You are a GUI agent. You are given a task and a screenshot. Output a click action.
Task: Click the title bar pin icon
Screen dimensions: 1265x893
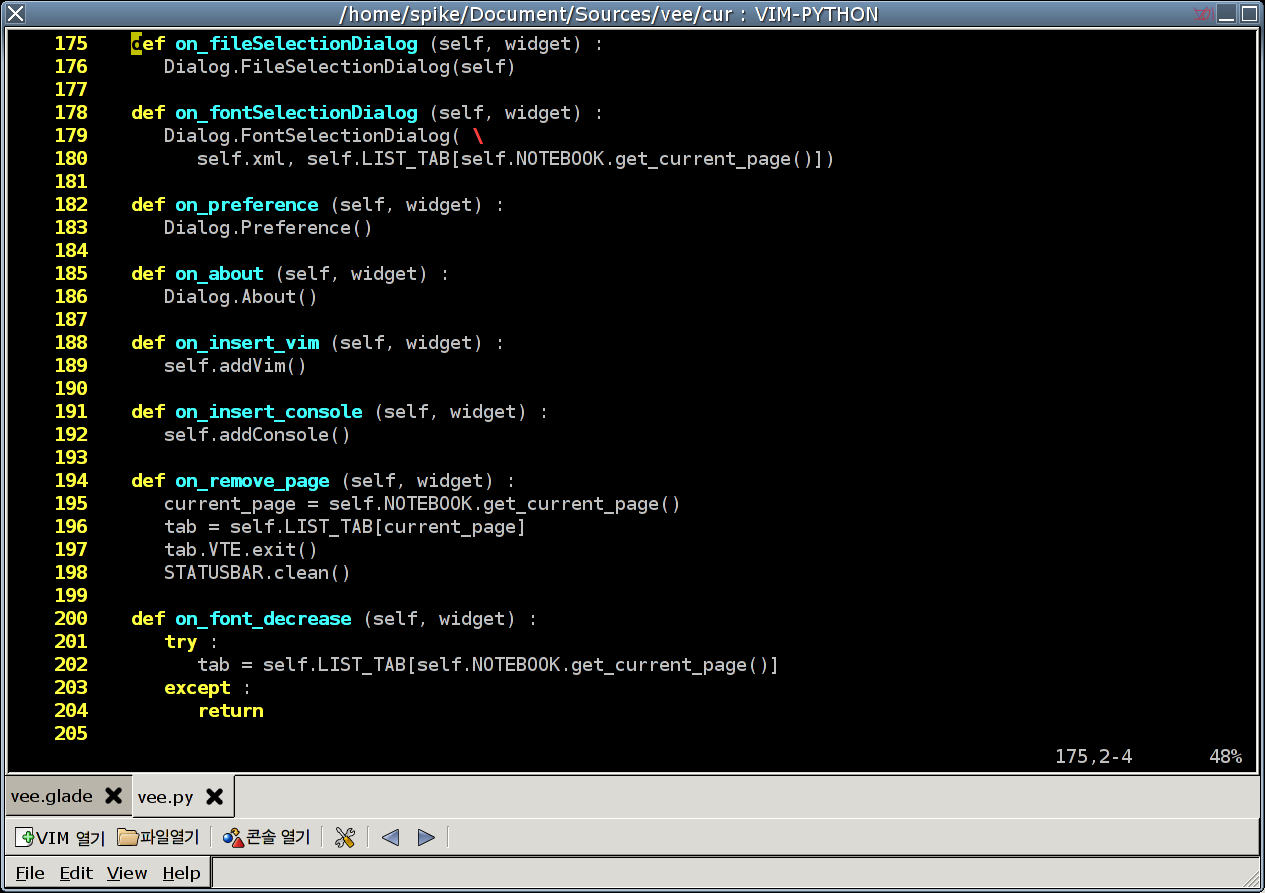[1203, 14]
